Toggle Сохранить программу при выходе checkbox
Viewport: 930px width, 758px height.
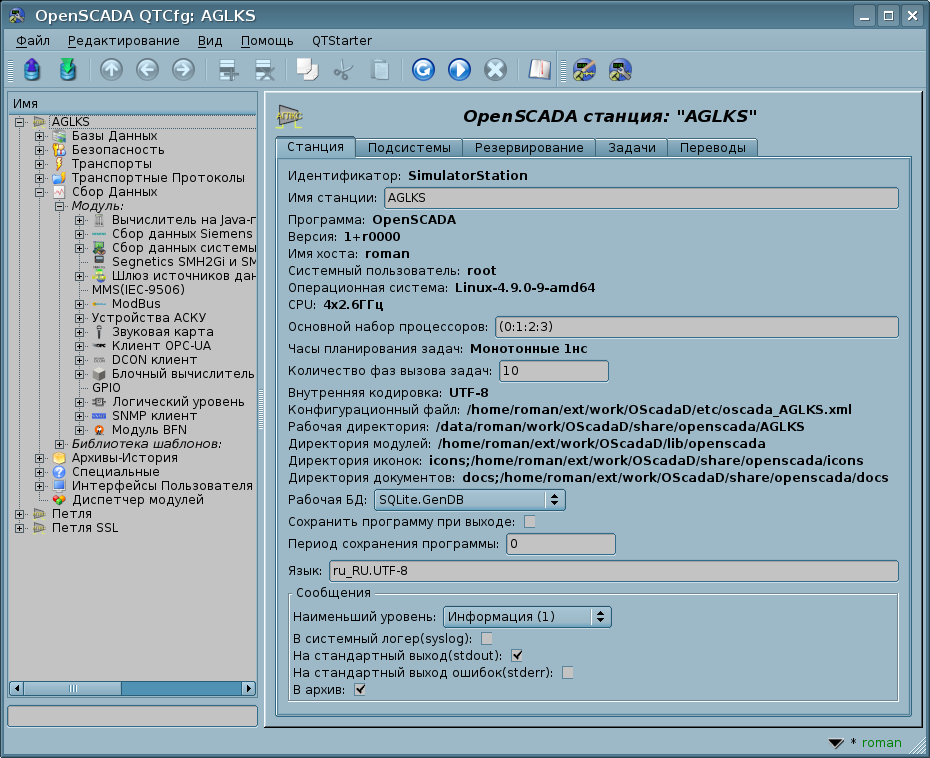(530, 522)
